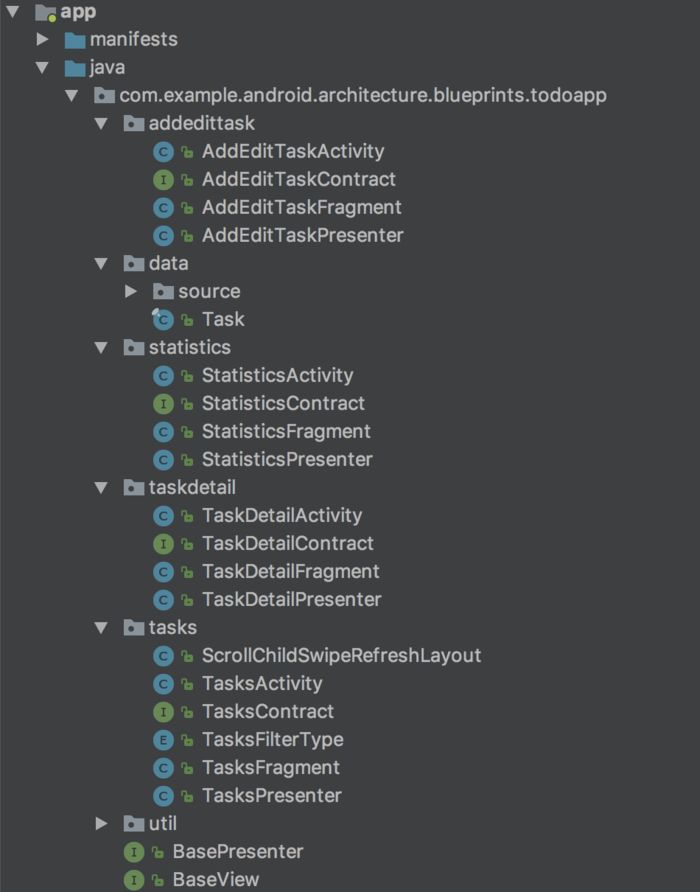Expand the util package arrow
The width and height of the screenshot is (700, 892).
pos(100,824)
